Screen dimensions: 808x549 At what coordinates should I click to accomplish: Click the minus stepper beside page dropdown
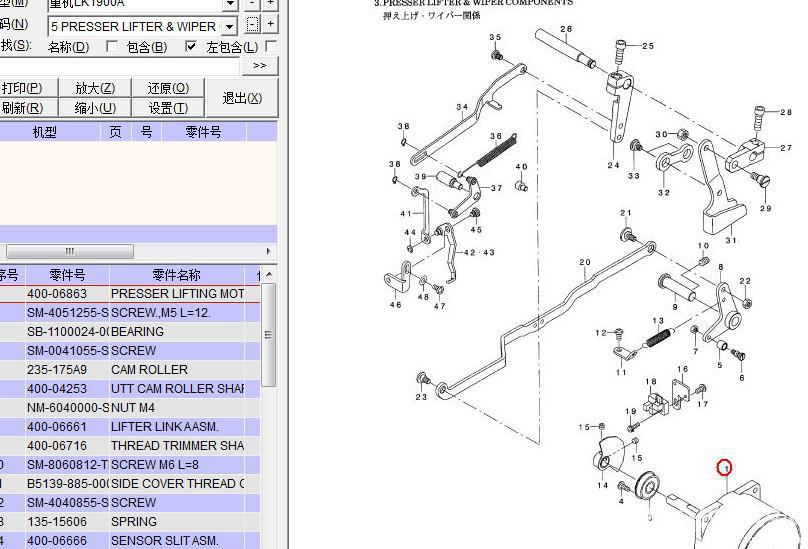pos(252,24)
